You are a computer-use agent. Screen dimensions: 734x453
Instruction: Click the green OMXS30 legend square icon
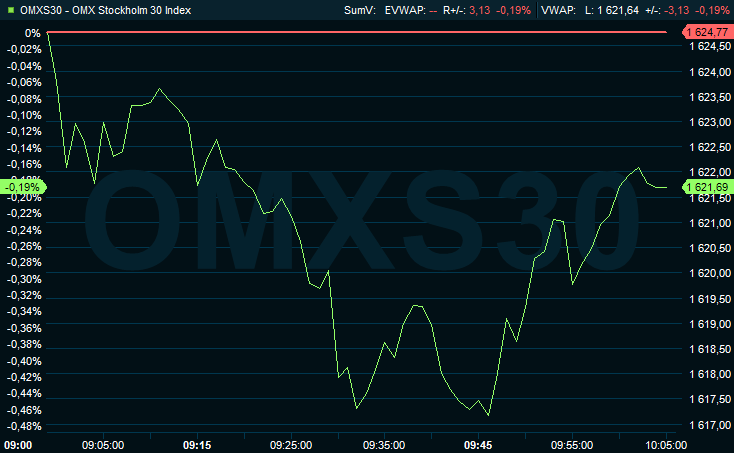tap(11, 10)
